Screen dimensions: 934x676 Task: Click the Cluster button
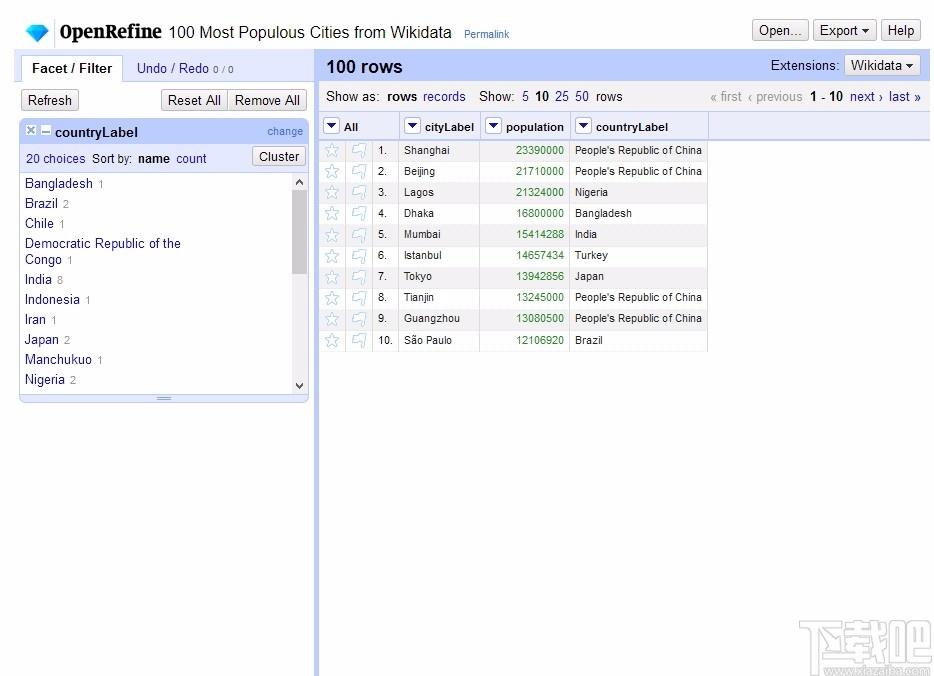point(279,157)
